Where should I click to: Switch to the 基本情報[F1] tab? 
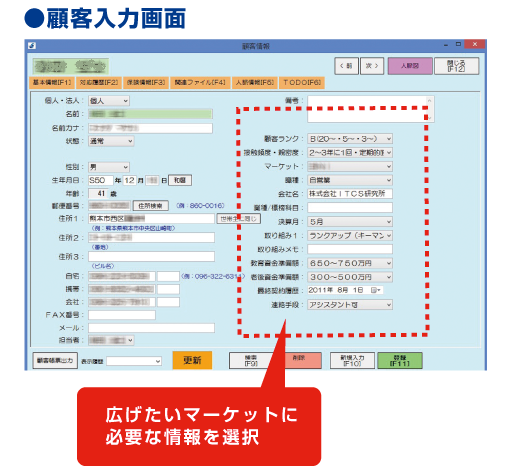(52, 83)
